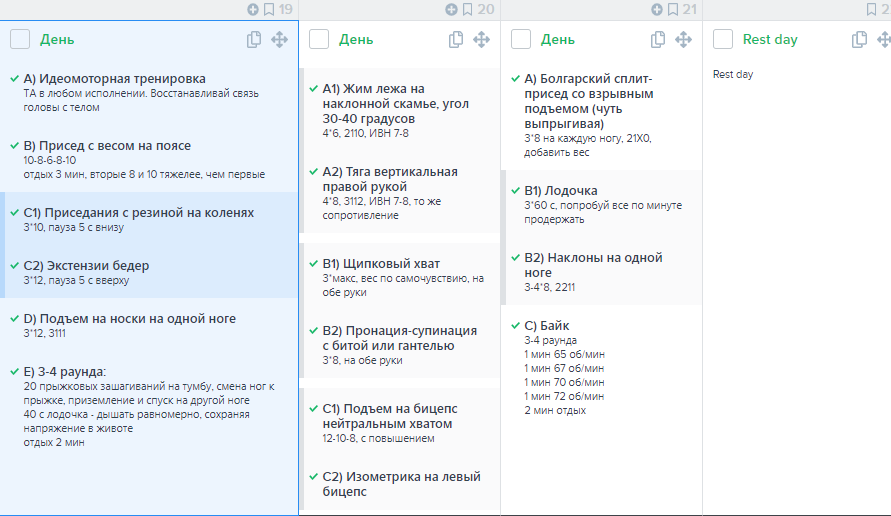
Task: Toggle checkmark for Изометрика на левый бицепс
Action: [314, 476]
